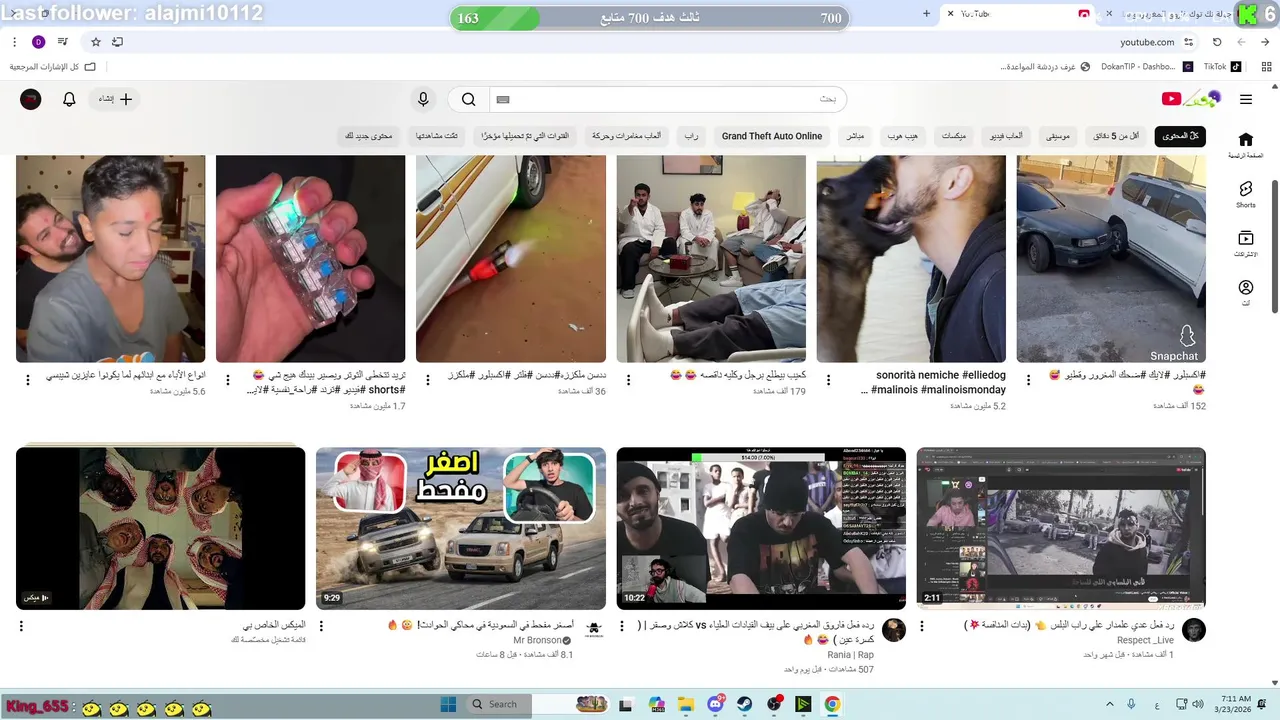Bookmark this page with the star icon
The width and height of the screenshot is (1280, 720).
(96, 42)
